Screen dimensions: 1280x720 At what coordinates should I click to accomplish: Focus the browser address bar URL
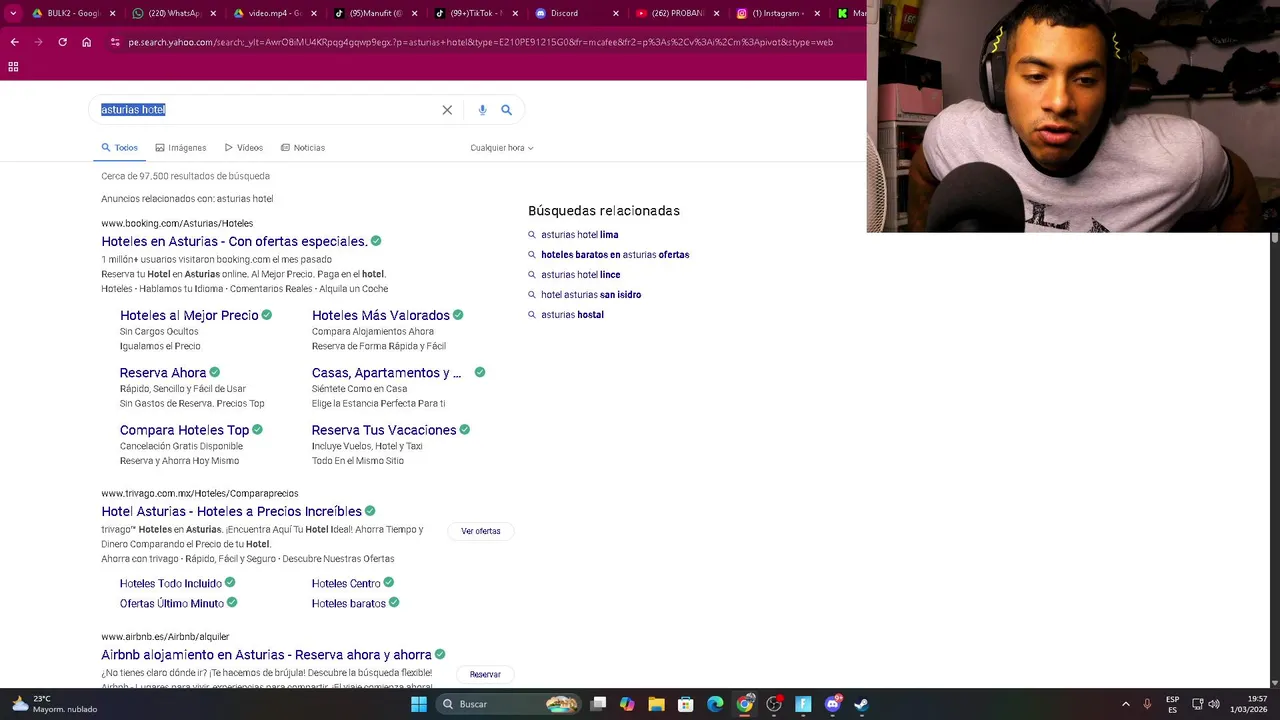480,42
